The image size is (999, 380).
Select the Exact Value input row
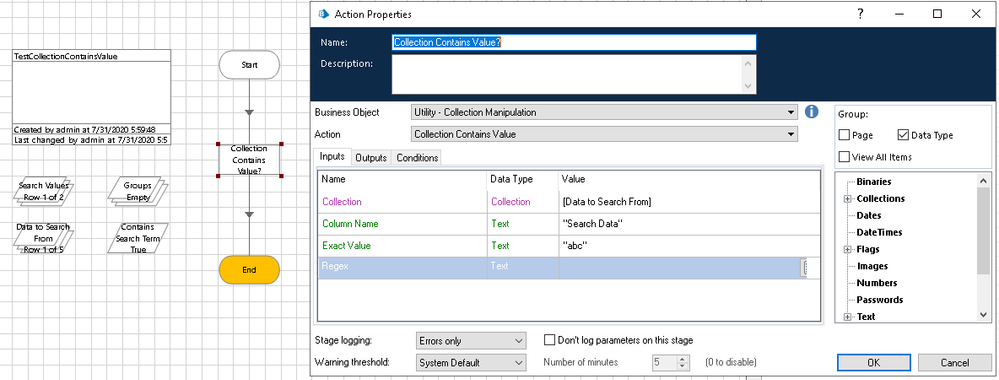(403, 246)
